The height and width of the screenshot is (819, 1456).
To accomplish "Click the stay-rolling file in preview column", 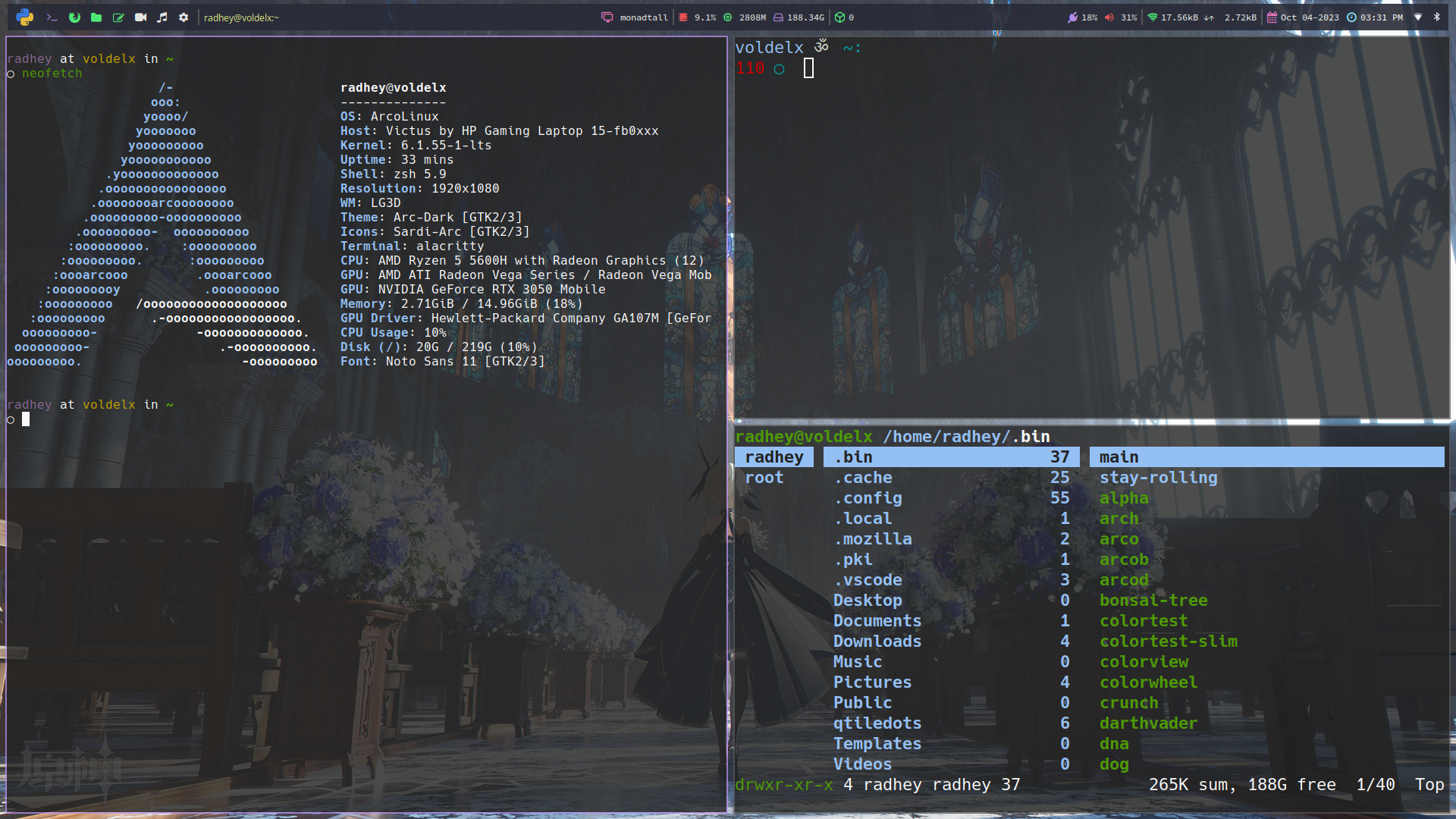I will point(1158,478).
